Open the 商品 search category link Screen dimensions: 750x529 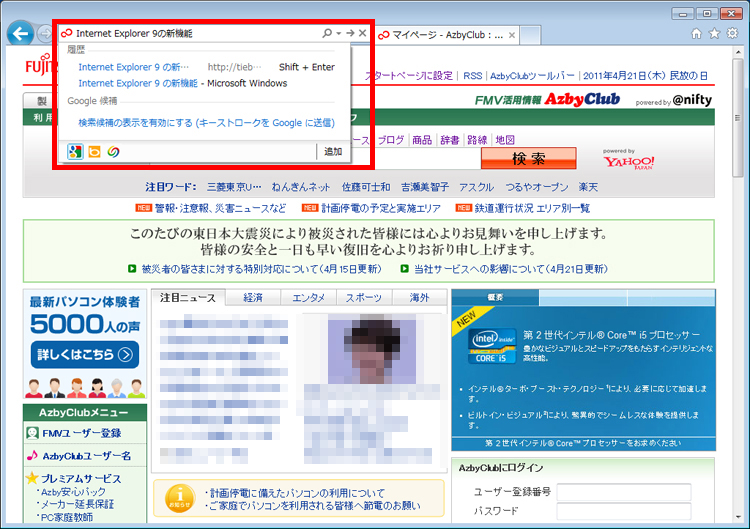click(x=422, y=140)
